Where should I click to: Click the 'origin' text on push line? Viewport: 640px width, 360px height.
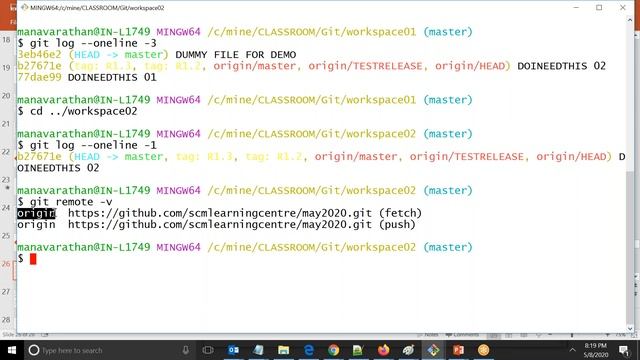36,224
